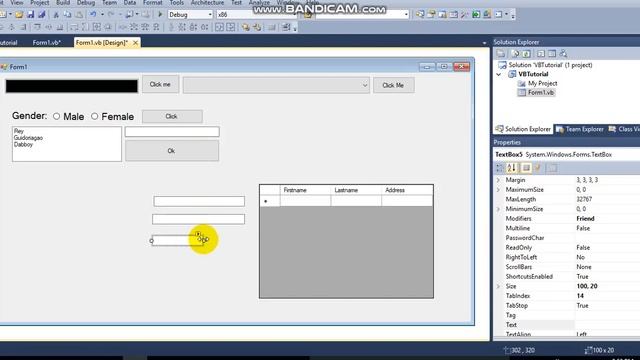Image resolution: width=640 pixels, height=360 pixels.
Task: Click the 'Click me' button beside black box
Action: click(x=160, y=84)
